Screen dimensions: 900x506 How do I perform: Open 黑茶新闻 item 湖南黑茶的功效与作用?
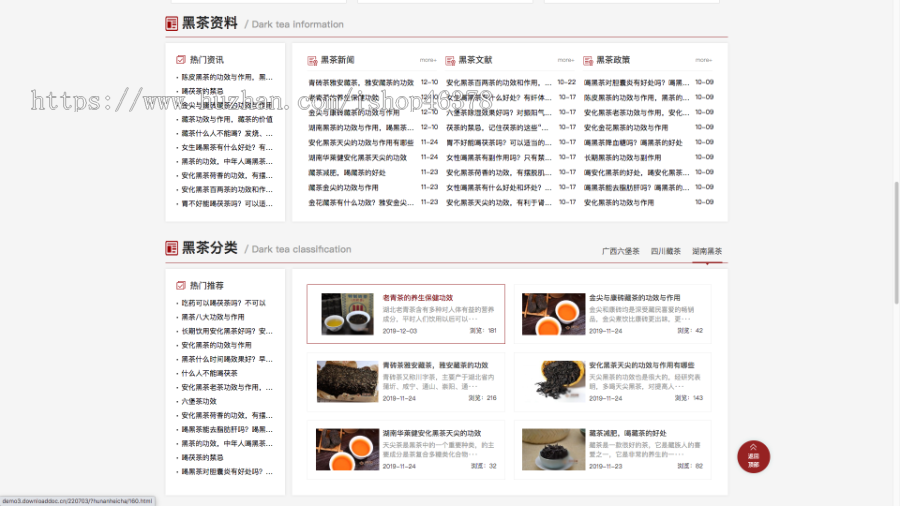pos(360,127)
